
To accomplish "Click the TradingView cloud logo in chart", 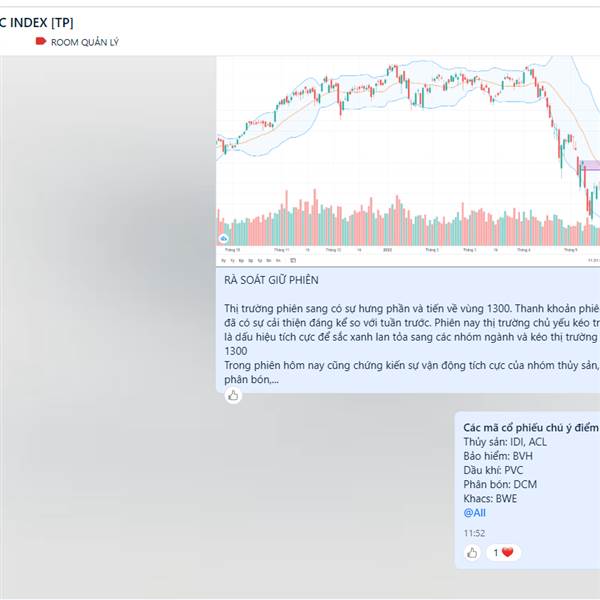I will pos(223,239).
